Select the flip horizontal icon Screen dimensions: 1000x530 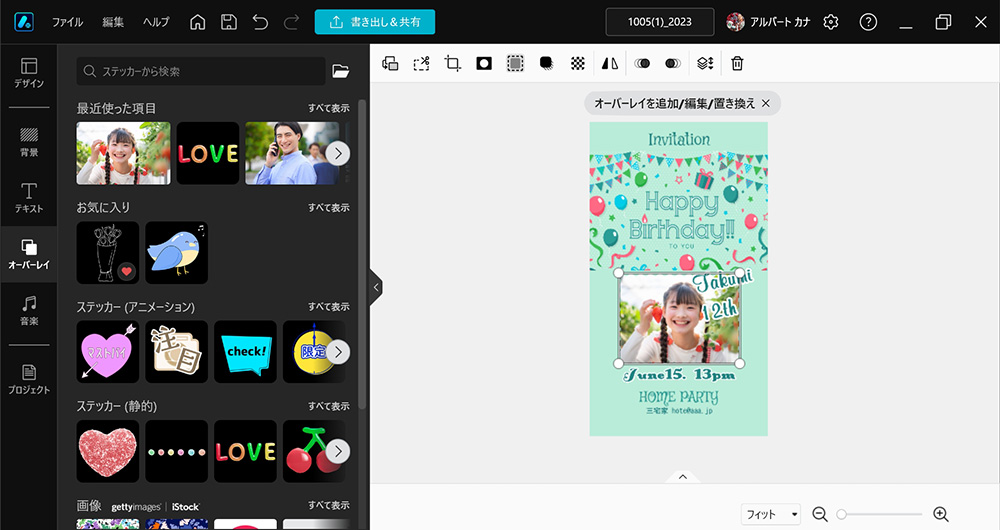pyautogui.click(x=610, y=63)
